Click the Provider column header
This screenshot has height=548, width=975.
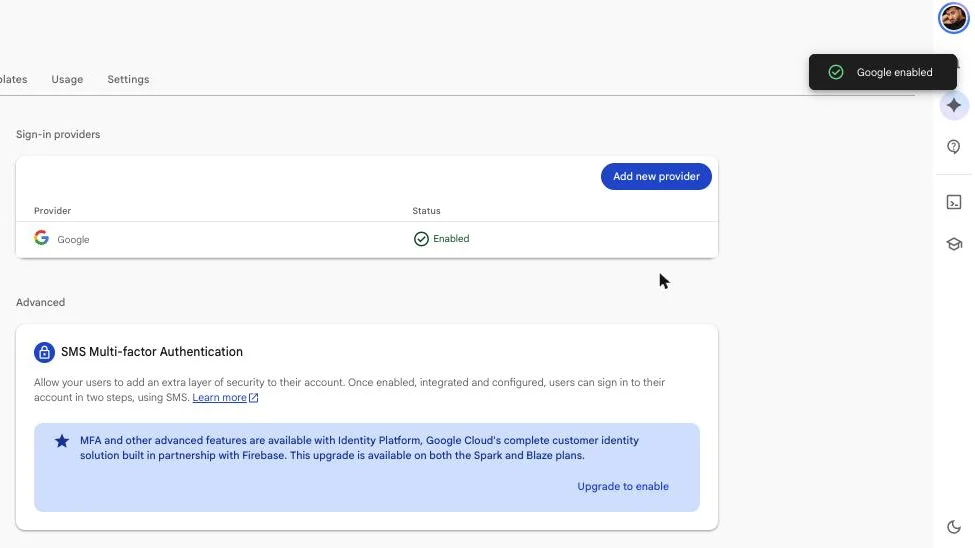[52, 211]
